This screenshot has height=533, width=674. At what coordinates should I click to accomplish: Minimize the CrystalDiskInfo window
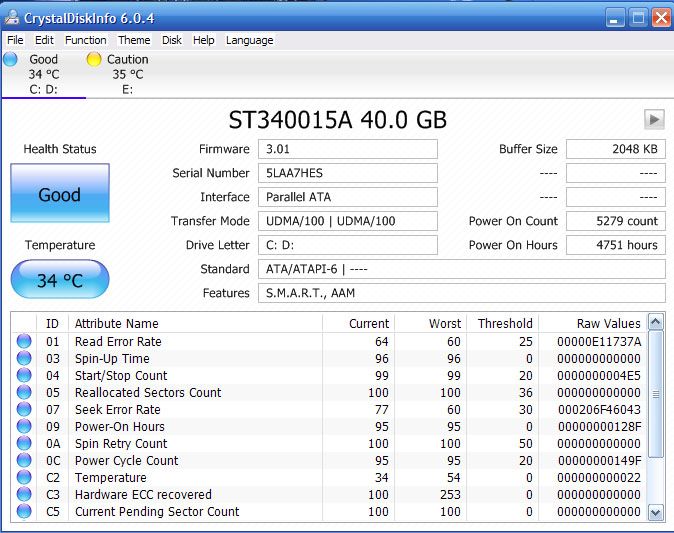615,18
